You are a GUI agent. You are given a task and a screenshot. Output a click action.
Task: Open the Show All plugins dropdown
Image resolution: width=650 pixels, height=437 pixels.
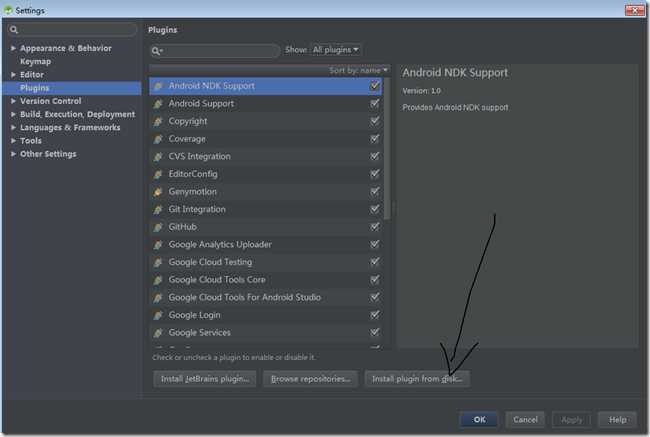[x=335, y=50]
